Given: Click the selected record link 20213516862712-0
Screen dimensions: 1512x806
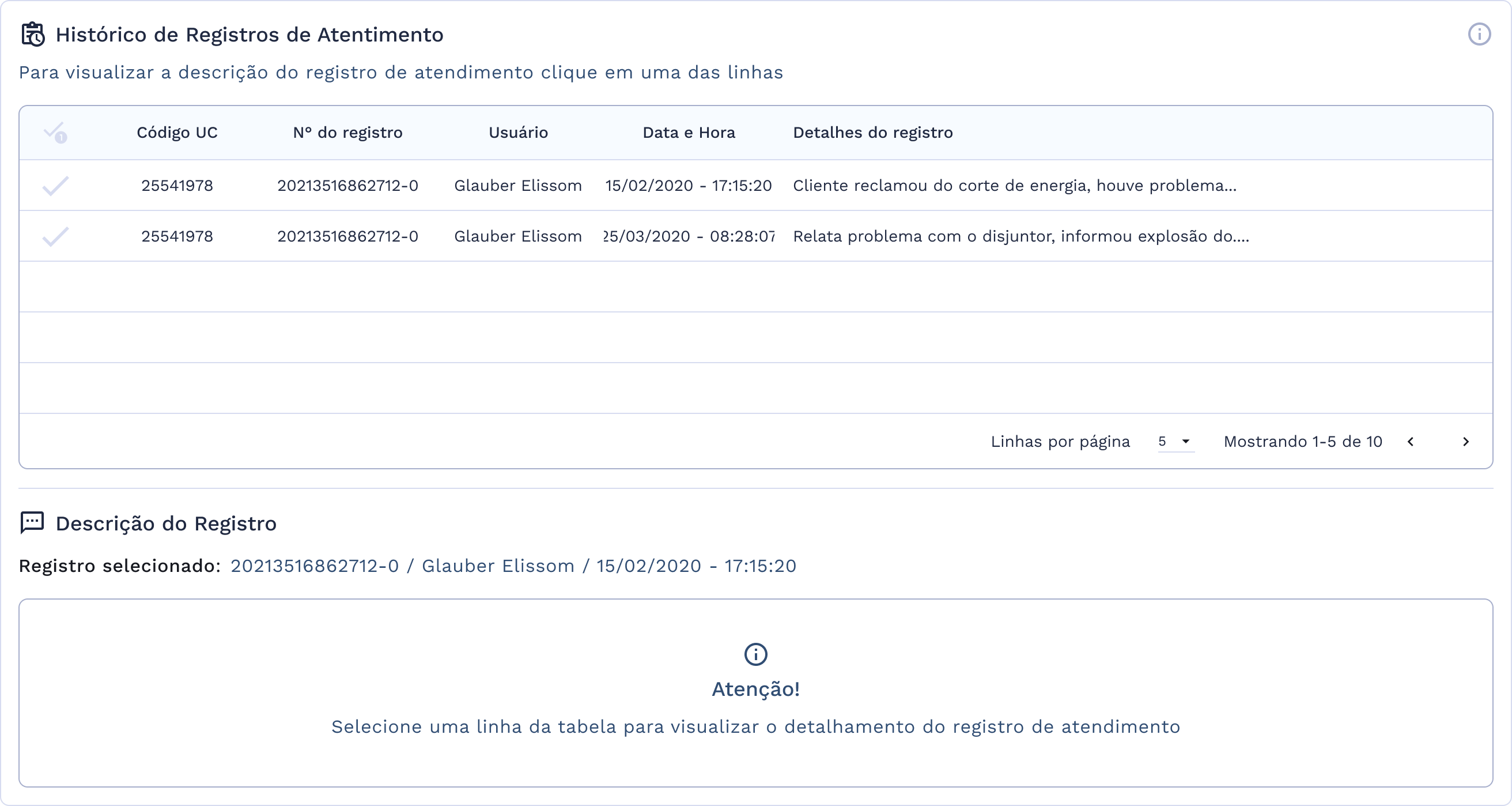Looking at the screenshot, I should click(x=315, y=566).
